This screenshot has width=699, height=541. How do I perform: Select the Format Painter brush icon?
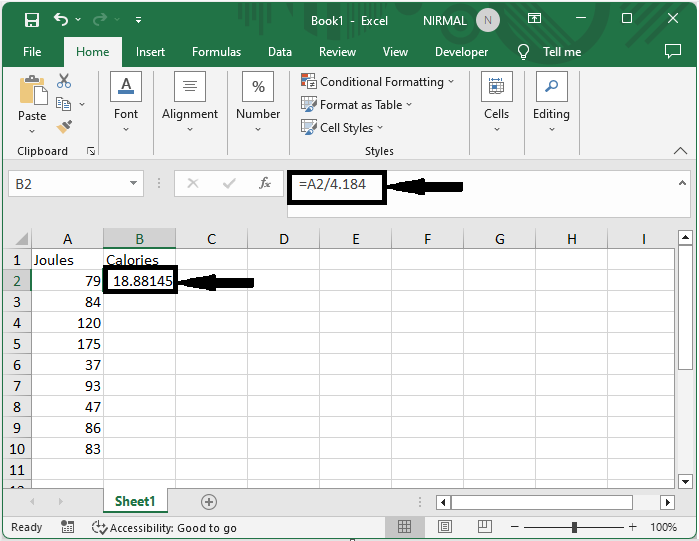(64, 127)
